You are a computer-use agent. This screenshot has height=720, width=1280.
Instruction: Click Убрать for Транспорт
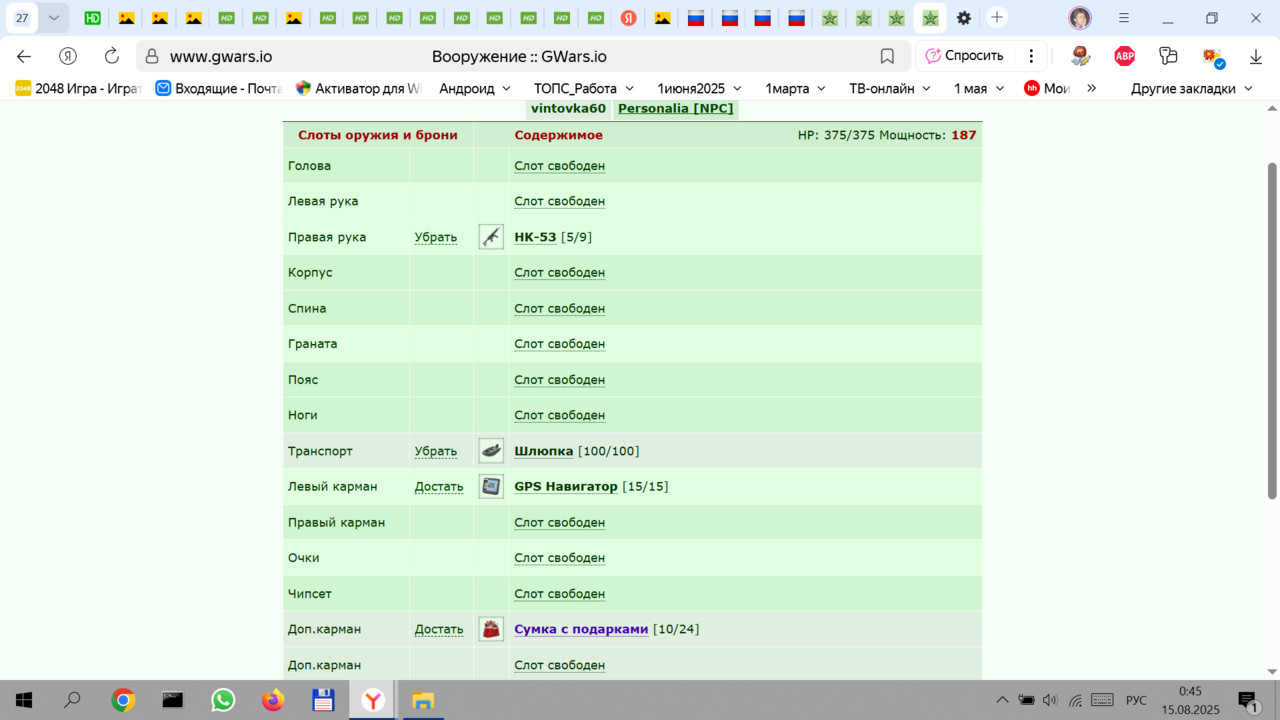(x=436, y=451)
